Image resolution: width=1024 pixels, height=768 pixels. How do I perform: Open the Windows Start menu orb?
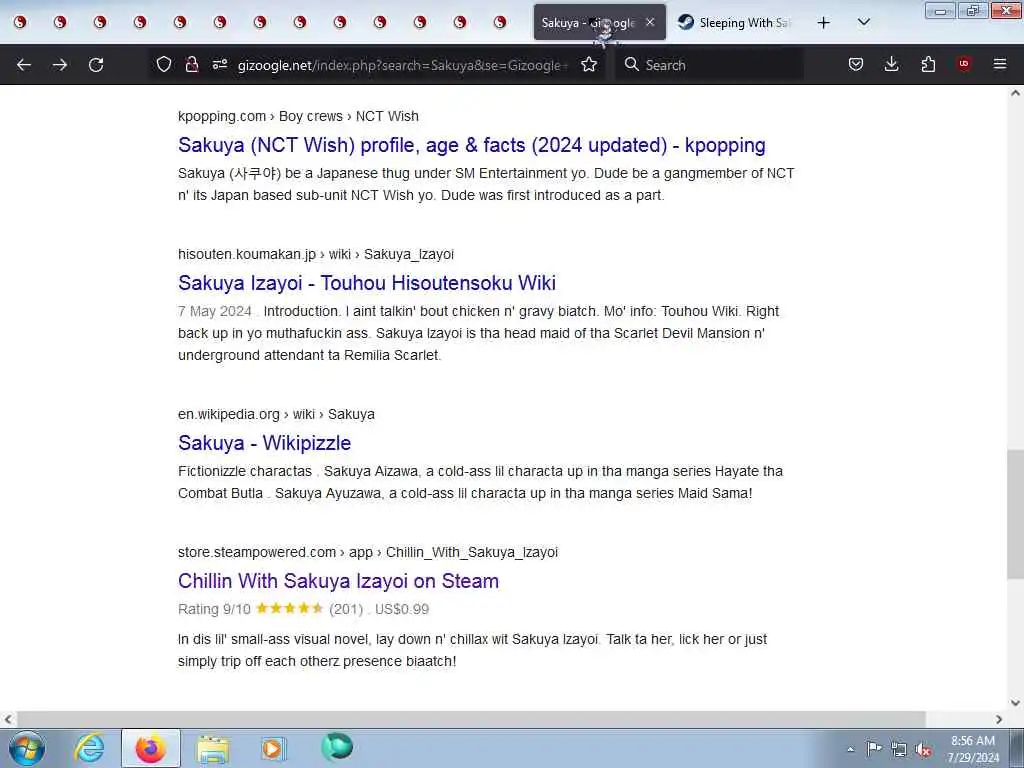point(26,748)
